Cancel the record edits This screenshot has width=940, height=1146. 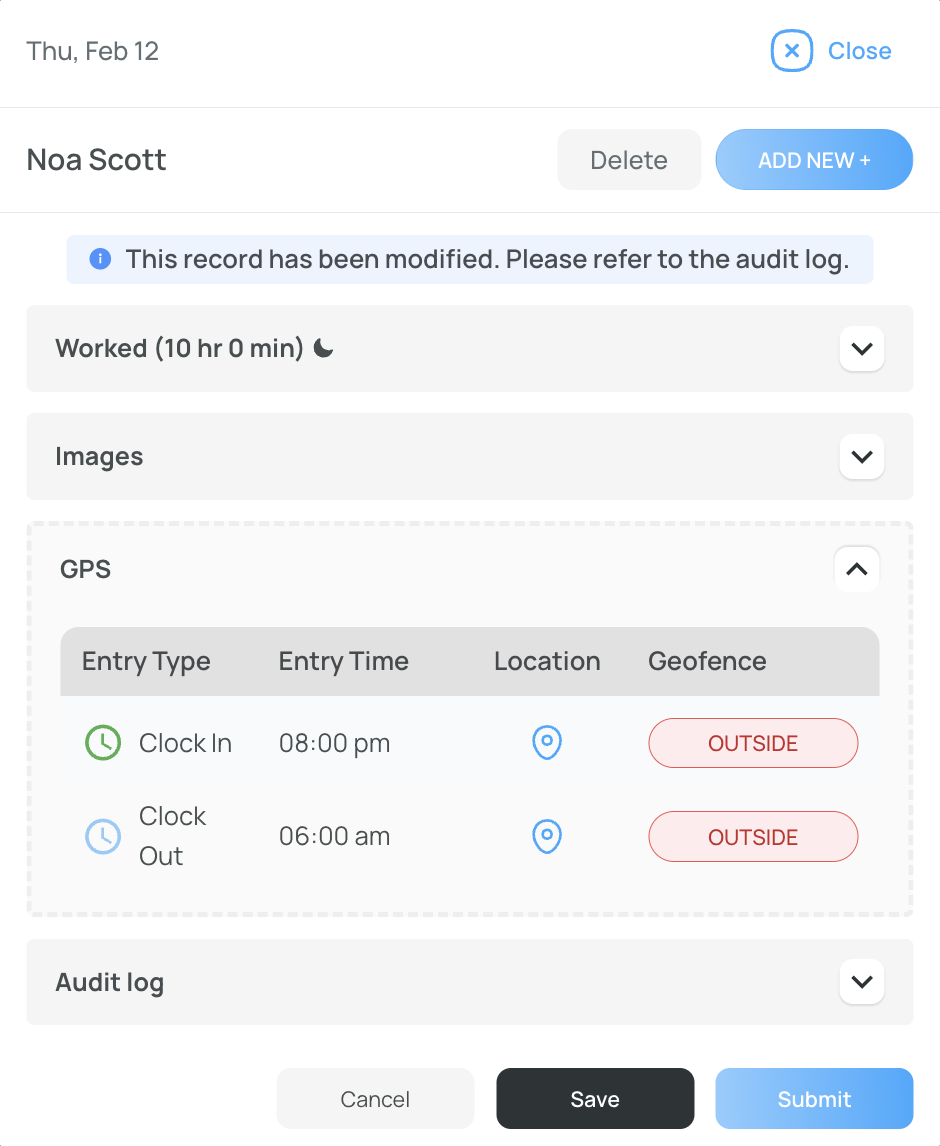[375, 1098]
